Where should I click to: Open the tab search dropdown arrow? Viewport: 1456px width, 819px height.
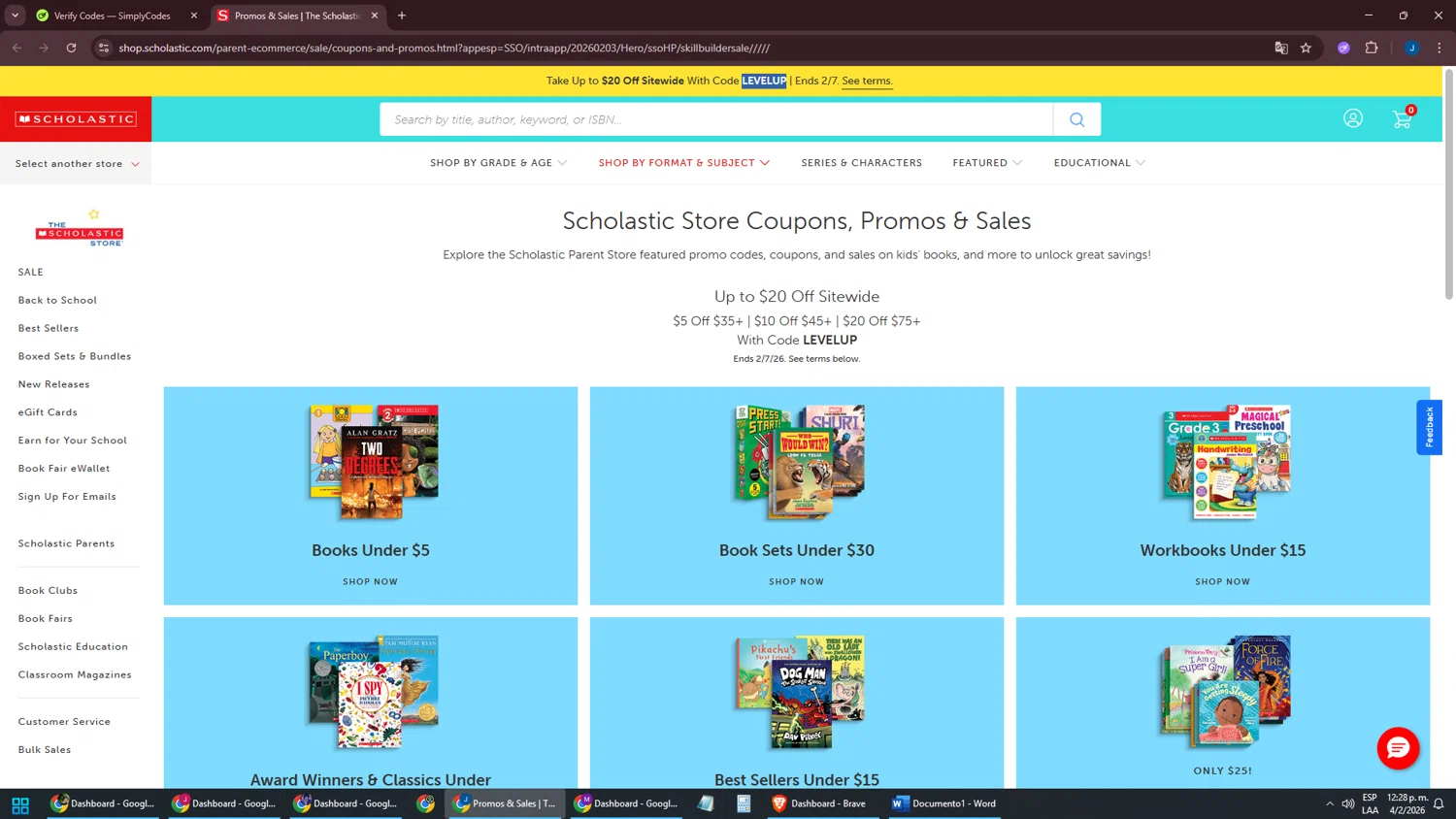pos(15,16)
